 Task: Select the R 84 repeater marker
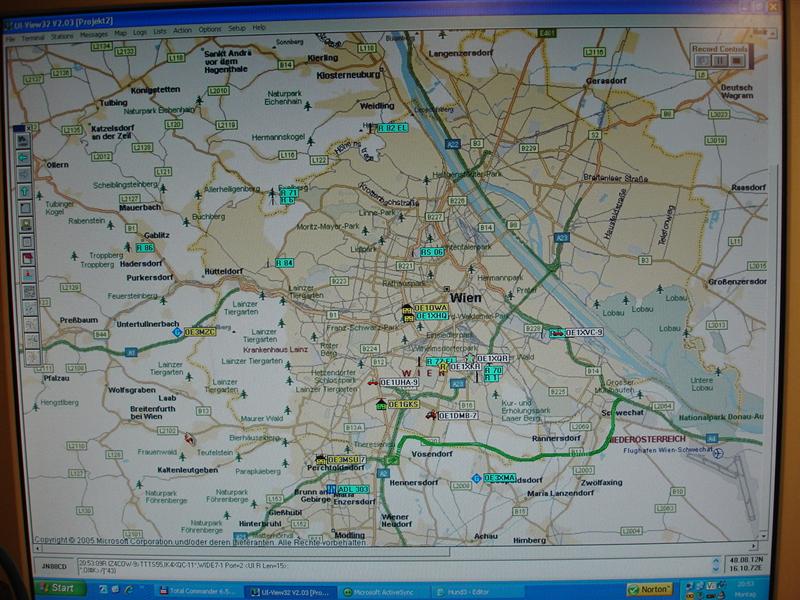(284, 263)
